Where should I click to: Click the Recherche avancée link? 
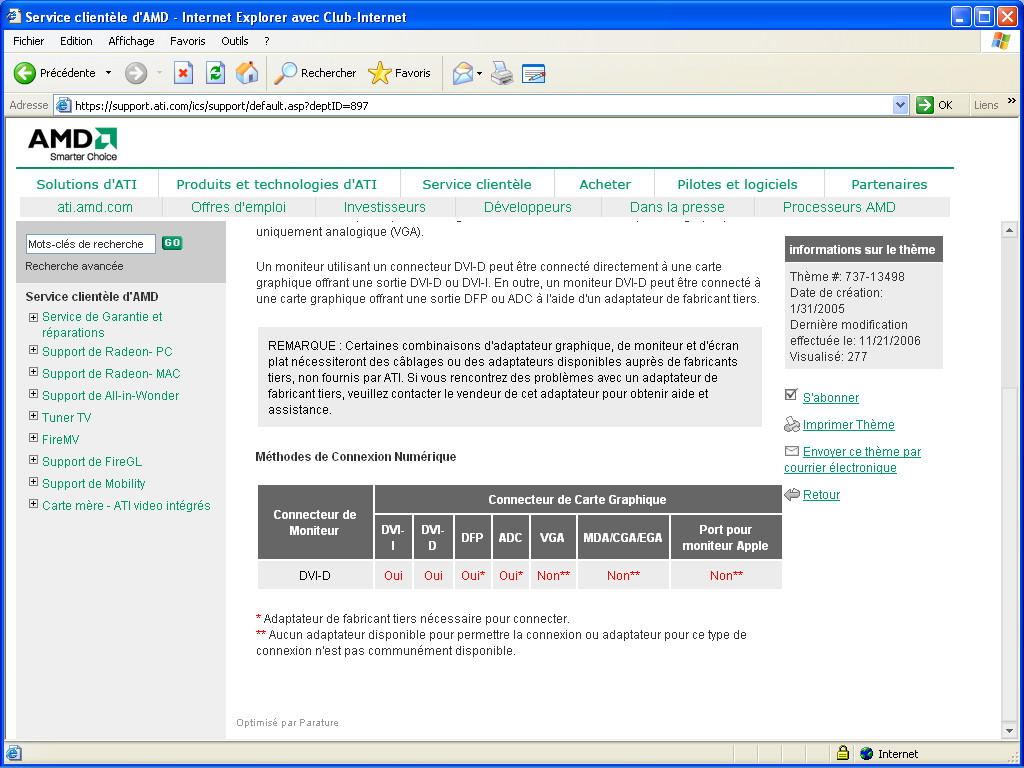[74, 266]
